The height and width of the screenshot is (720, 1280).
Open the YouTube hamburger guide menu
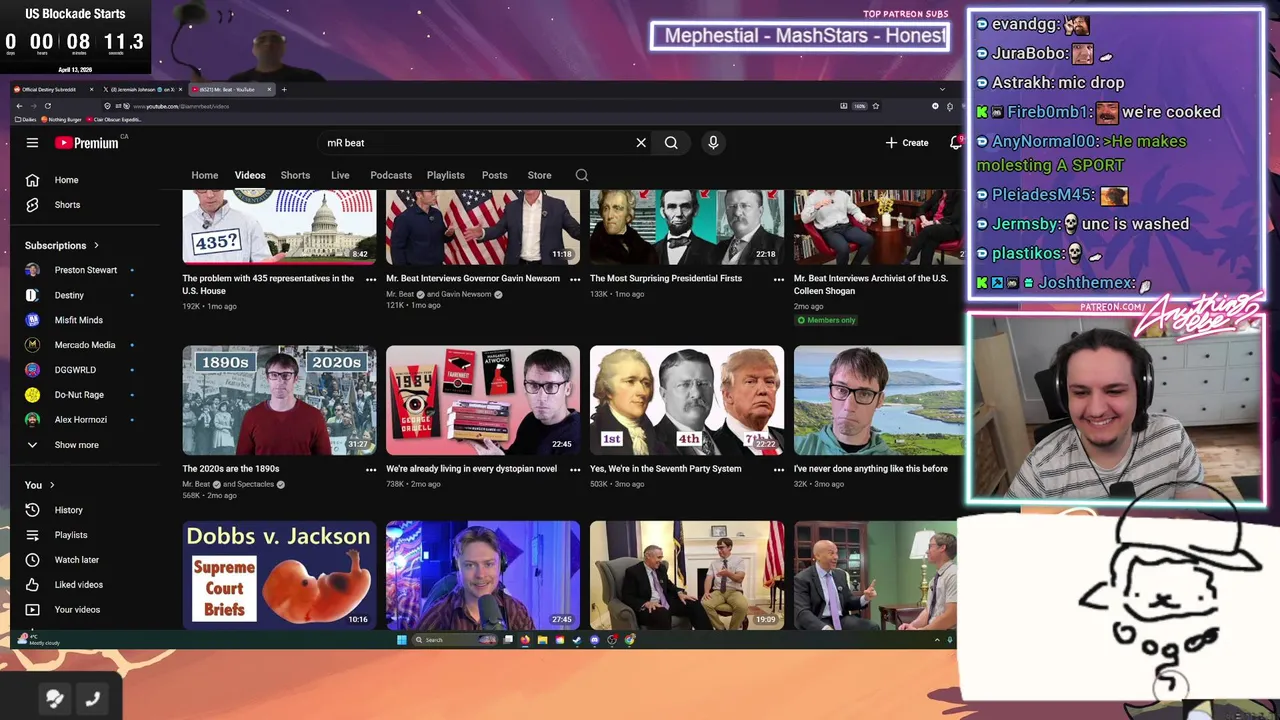click(32, 143)
